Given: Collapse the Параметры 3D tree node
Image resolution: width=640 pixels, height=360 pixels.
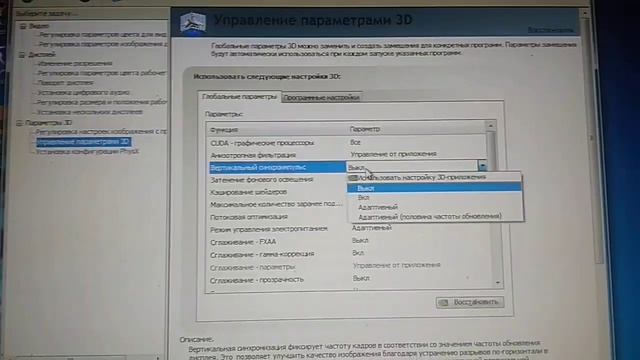Looking at the screenshot, I should click(19, 122).
